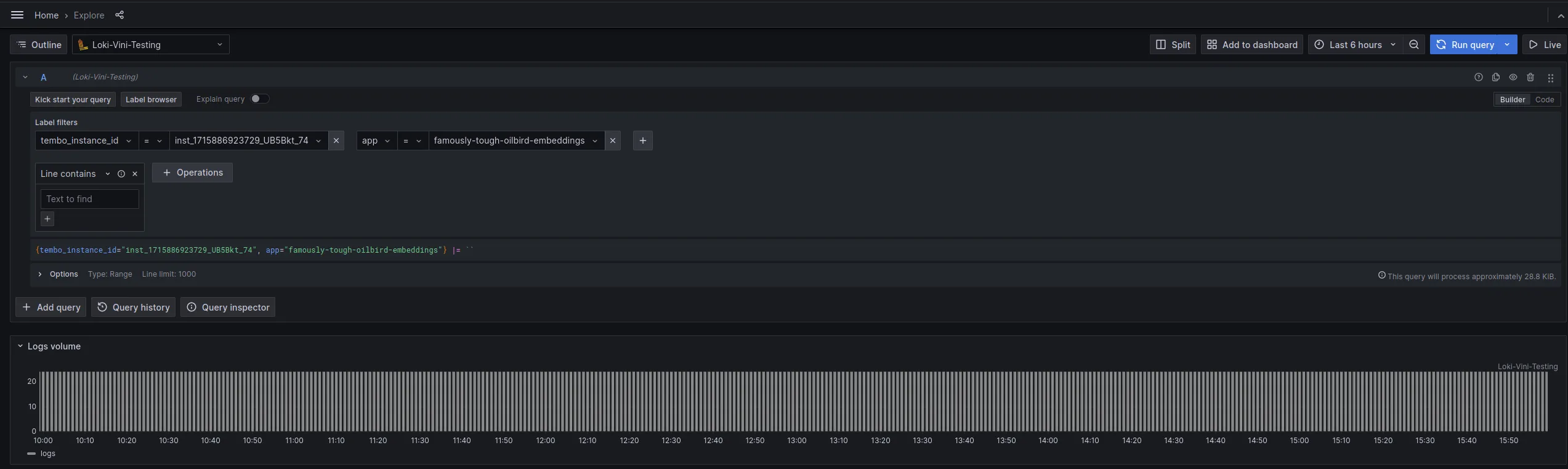1568x469 pixels.
Task: Open the Last 6 hours time picker
Action: point(1355,44)
